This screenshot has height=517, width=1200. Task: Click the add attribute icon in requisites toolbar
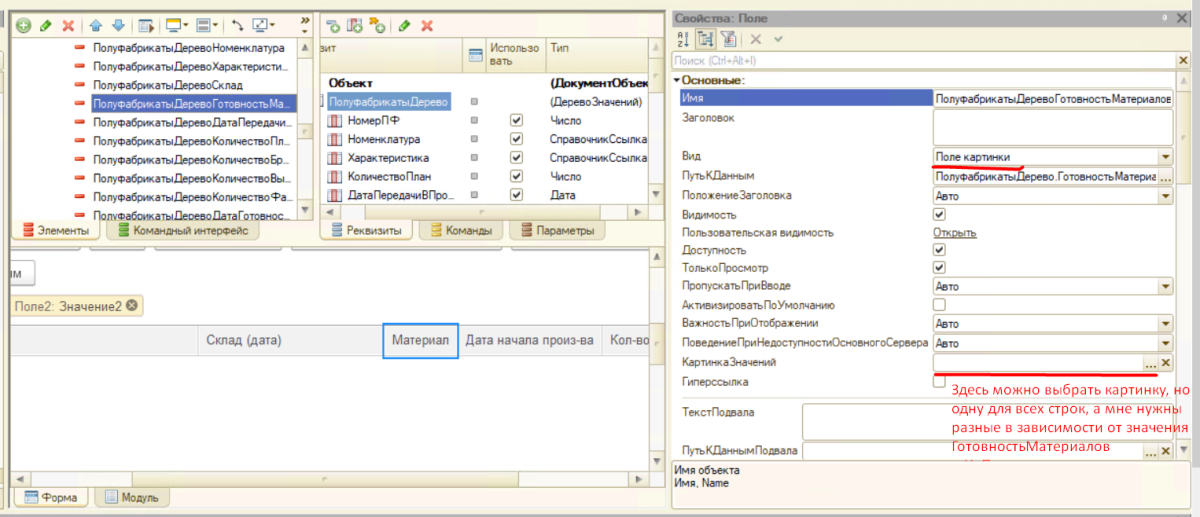point(333,25)
